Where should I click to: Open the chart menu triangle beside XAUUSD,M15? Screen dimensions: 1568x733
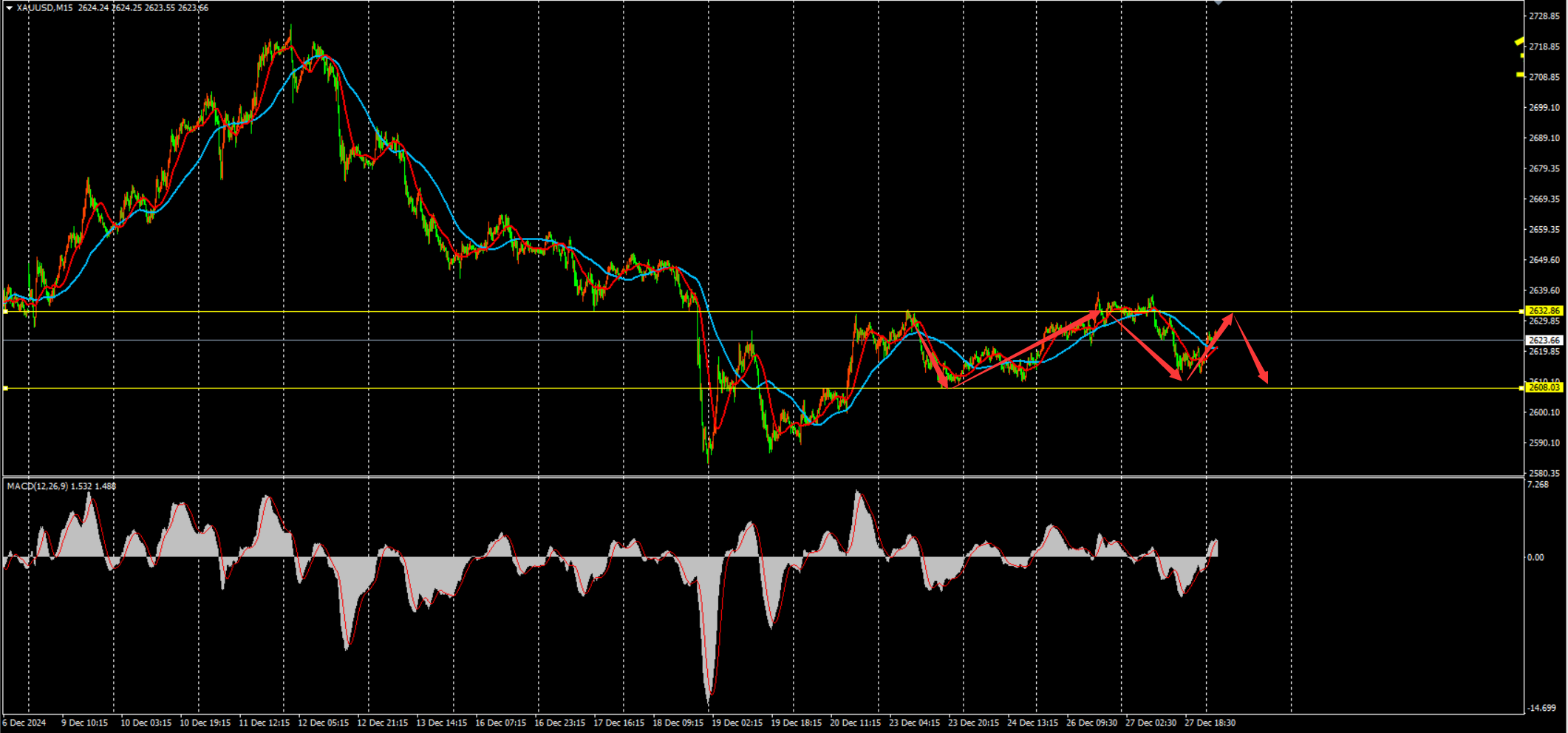pos(9,8)
